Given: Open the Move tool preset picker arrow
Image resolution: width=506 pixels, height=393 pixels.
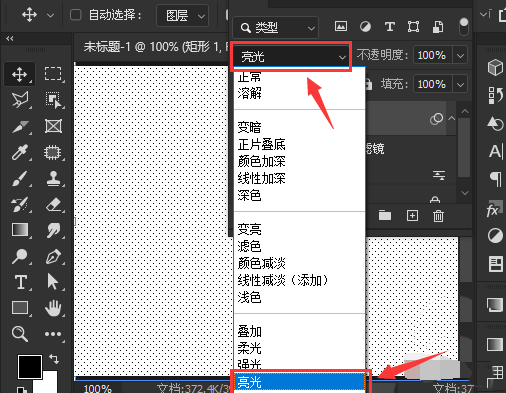Looking at the screenshot, I should tap(50, 15).
